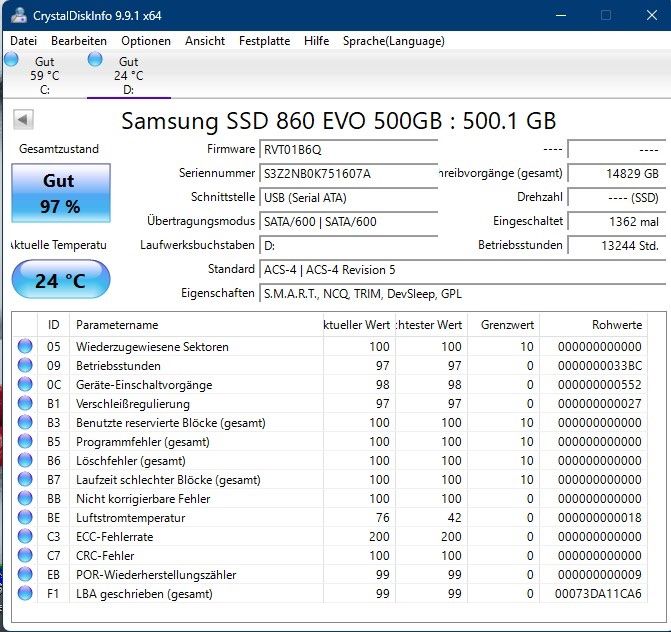Select the D: drive tab showing 24 °C
Image resolution: width=671 pixels, height=632 pixels.
click(128, 75)
